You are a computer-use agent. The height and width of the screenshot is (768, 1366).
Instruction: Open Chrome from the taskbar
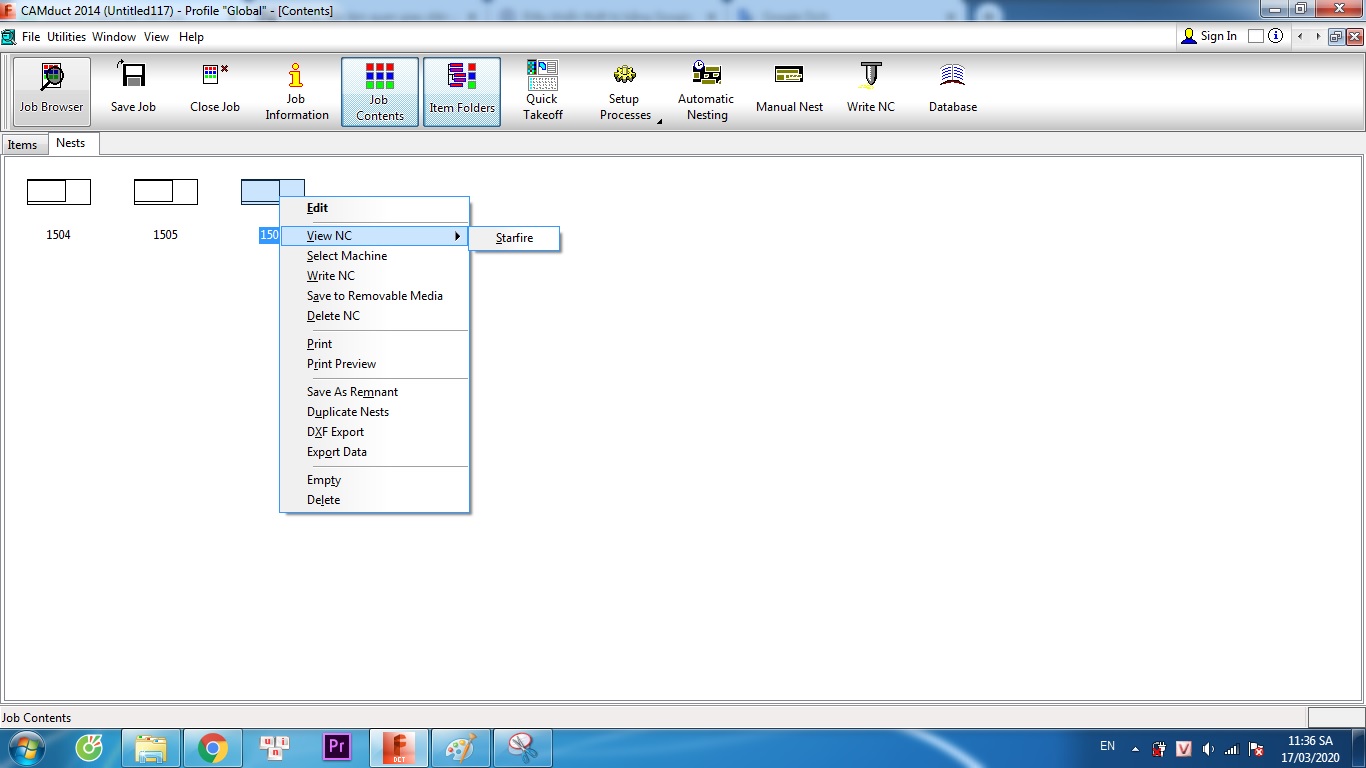click(212, 748)
